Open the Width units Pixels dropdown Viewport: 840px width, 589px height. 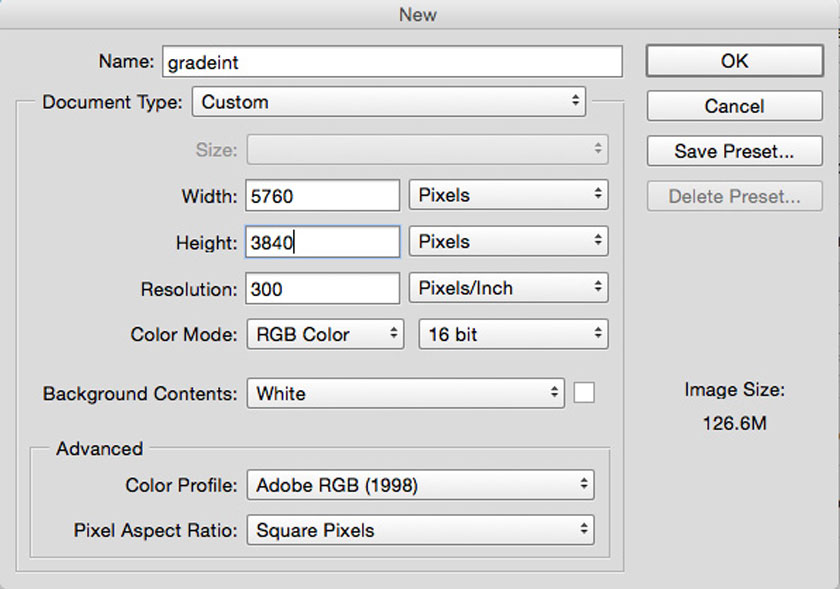(x=508, y=196)
